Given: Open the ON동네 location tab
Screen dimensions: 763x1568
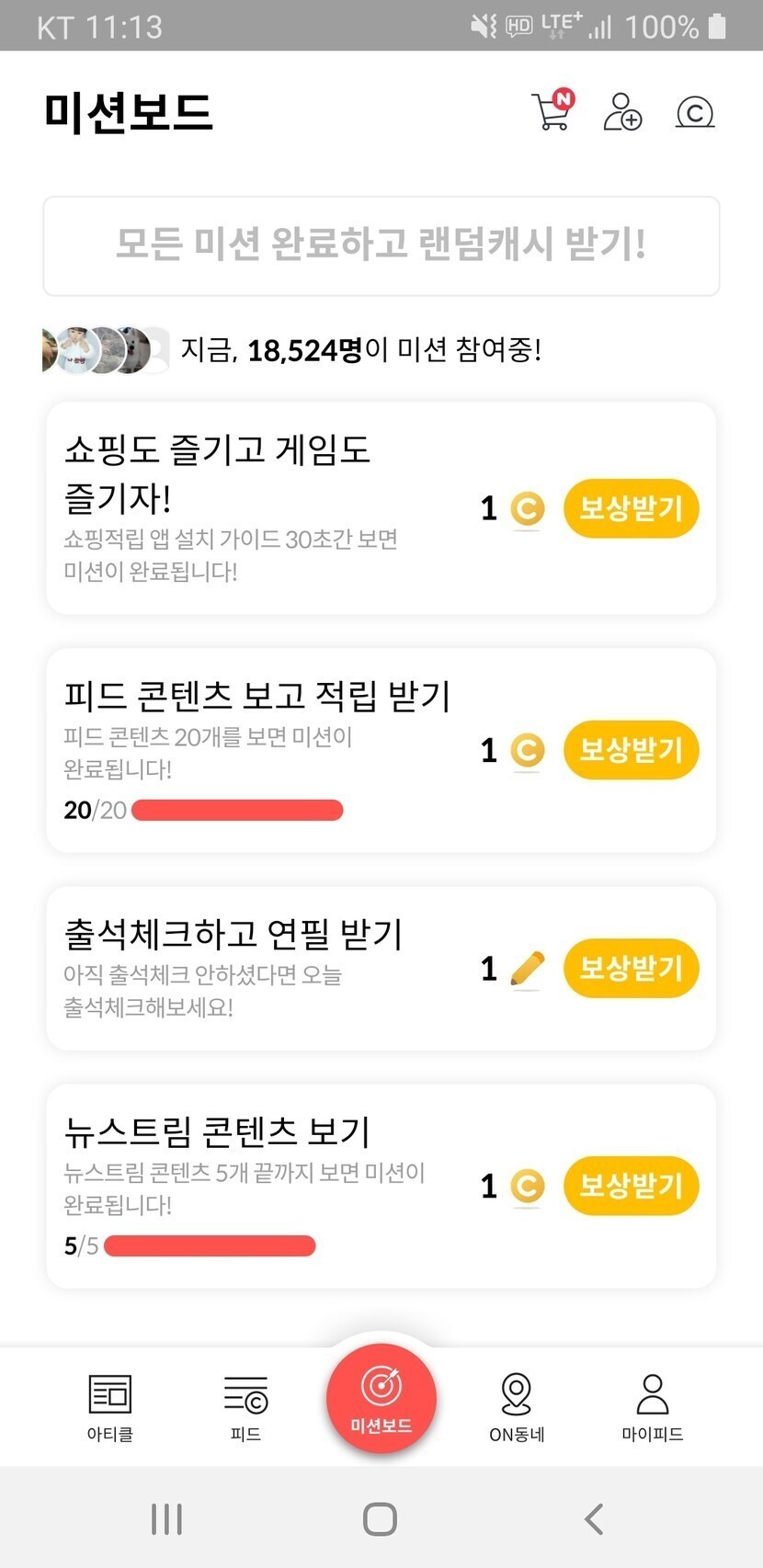Looking at the screenshot, I should [517, 1406].
